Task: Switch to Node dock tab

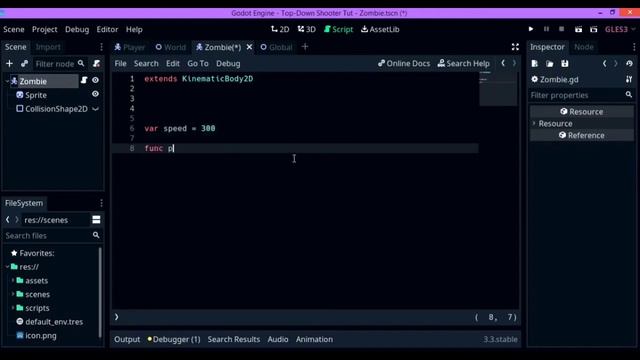Action: pyautogui.click(x=584, y=47)
